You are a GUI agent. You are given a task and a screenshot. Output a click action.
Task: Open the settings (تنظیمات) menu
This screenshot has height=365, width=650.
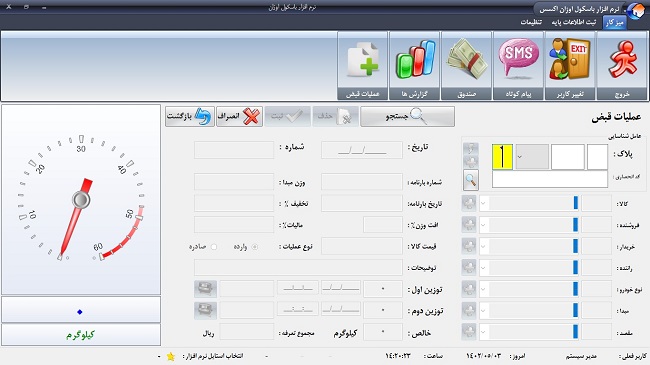pyautogui.click(x=531, y=22)
